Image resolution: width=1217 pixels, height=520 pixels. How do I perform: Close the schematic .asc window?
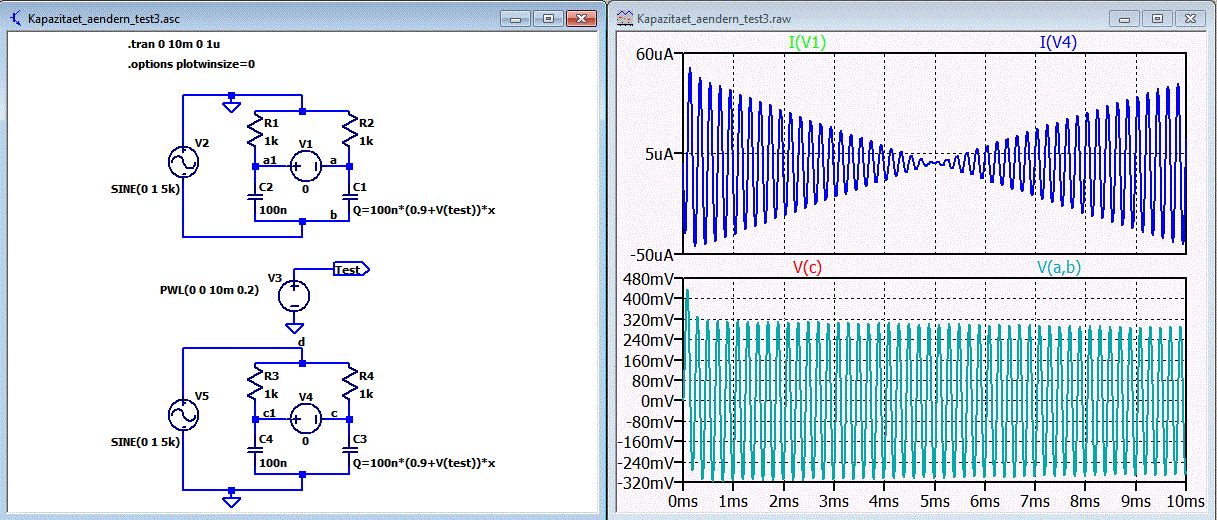579,18
